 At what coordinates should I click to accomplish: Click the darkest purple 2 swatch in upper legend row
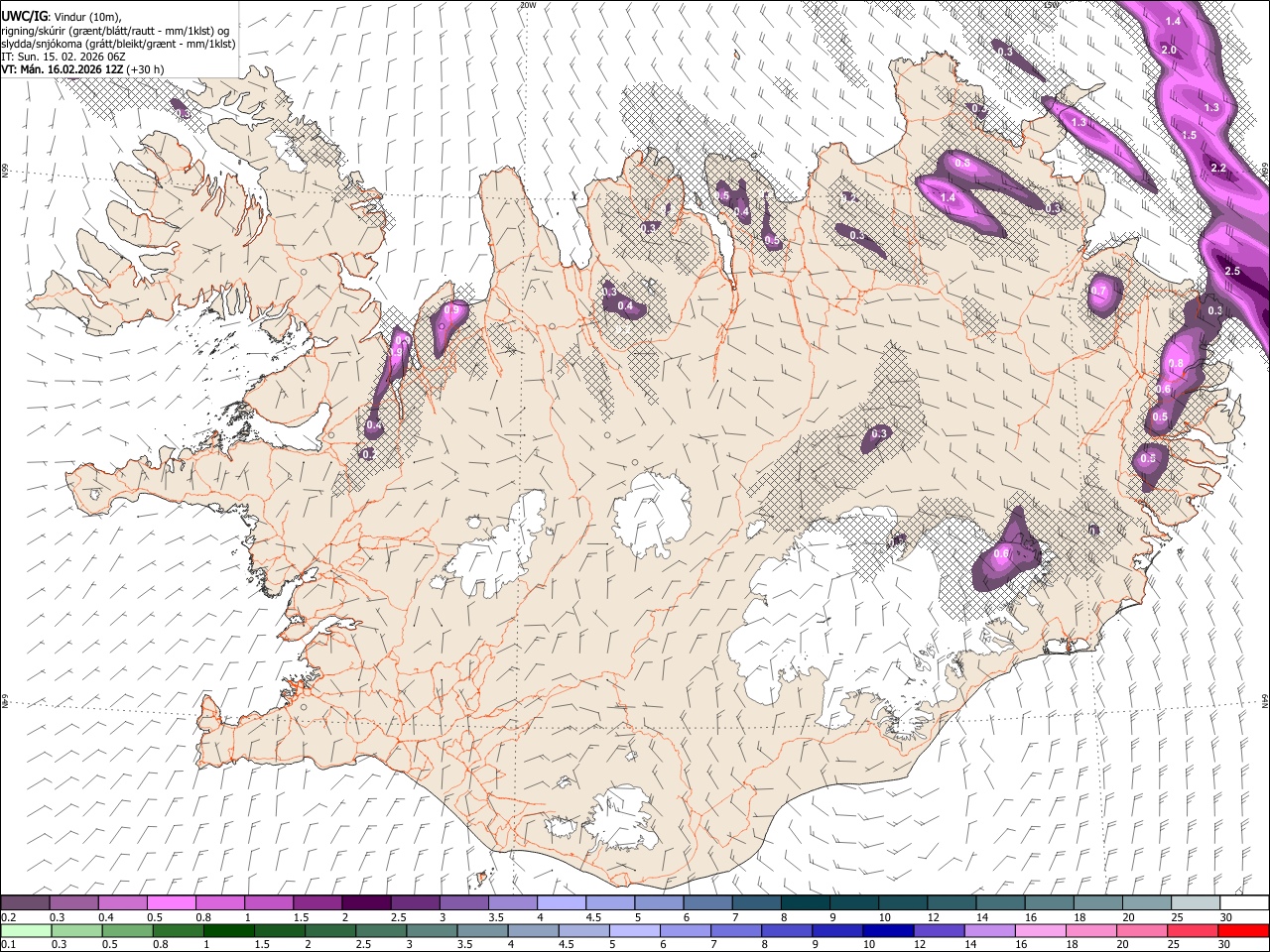pyautogui.click(x=366, y=903)
